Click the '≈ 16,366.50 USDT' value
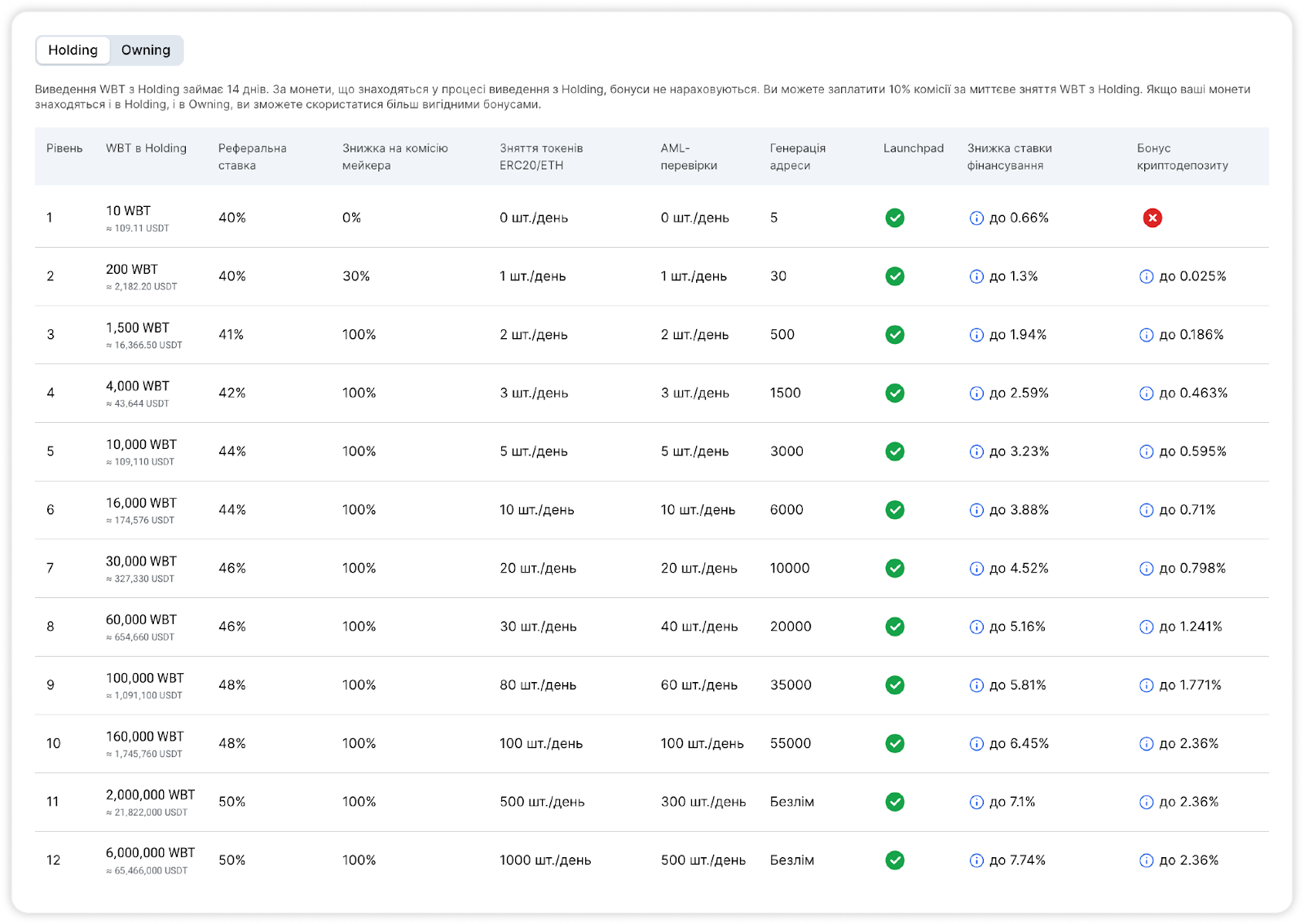Screen dimensions: 1304x924 (144, 345)
